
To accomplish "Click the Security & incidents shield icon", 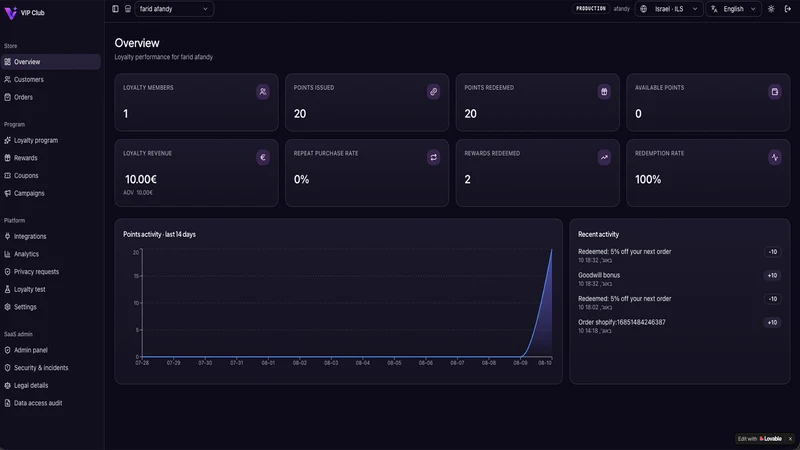I will click(x=7, y=368).
